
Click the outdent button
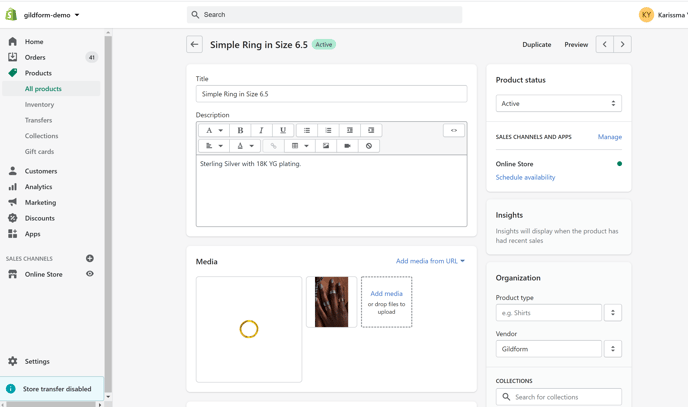tap(349, 130)
